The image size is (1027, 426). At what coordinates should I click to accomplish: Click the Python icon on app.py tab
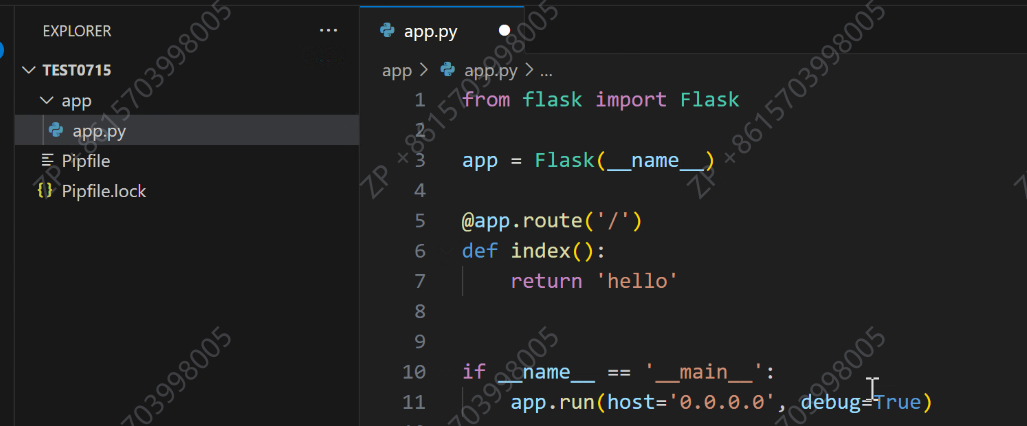pos(388,31)
